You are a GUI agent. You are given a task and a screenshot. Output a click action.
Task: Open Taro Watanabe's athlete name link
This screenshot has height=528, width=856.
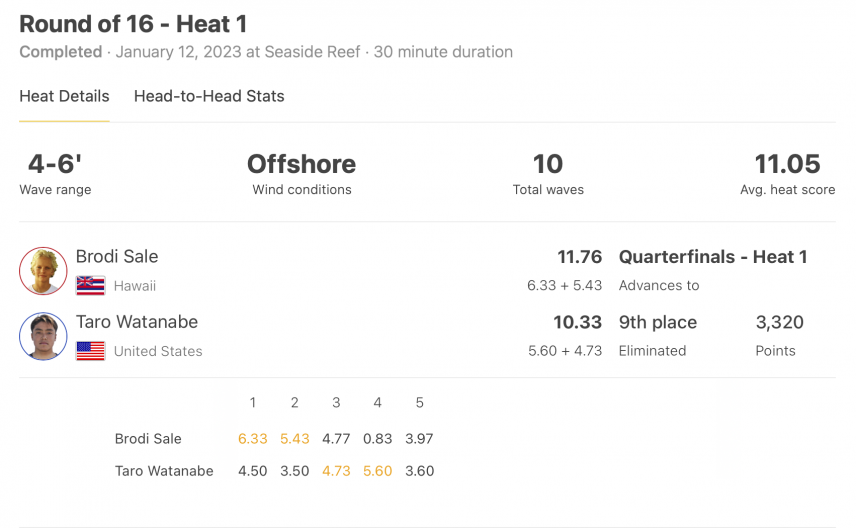click(x=136, y=322)
